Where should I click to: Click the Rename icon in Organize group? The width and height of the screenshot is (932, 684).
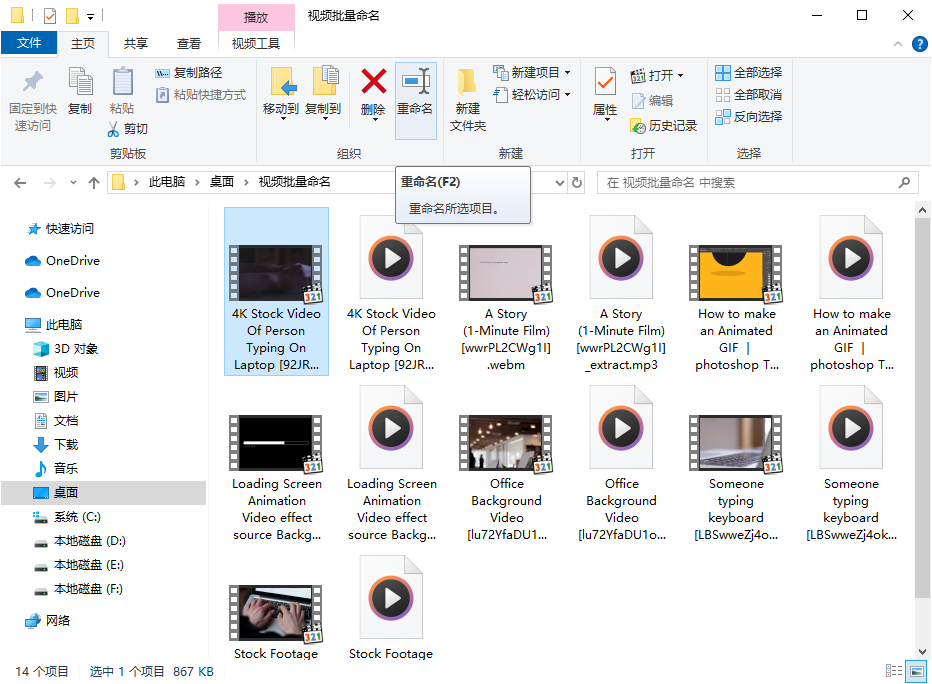point(415,82)
